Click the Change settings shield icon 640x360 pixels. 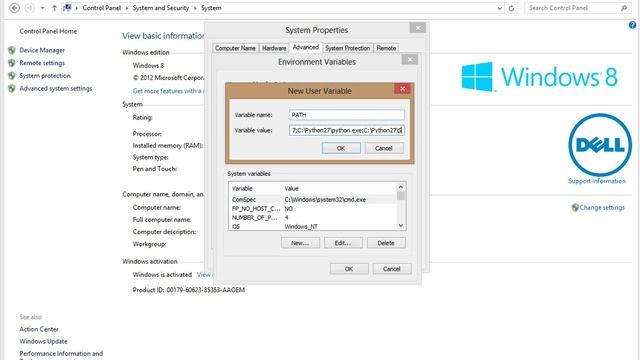tap(575, 207)
